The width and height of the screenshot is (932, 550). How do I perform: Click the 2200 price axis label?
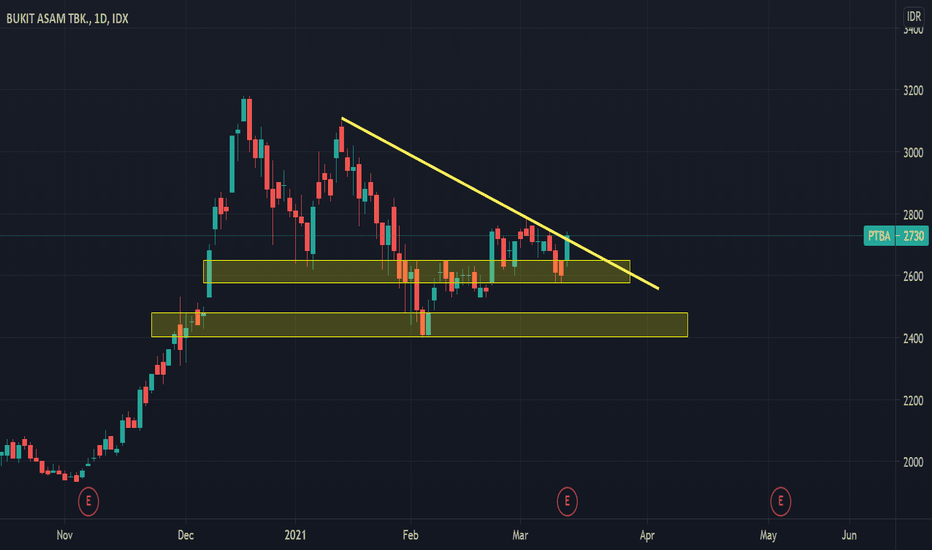(x=913, y=401)
